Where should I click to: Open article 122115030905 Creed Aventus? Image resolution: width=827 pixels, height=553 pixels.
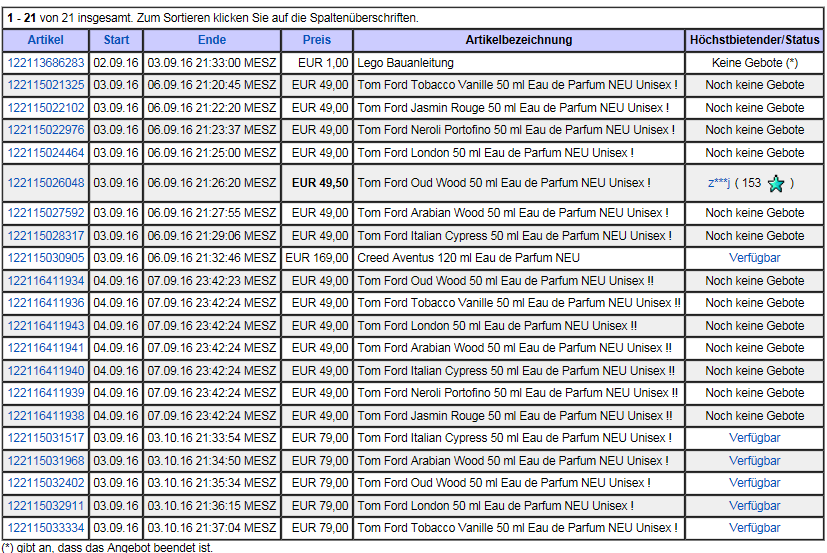[x=45, y=258]
